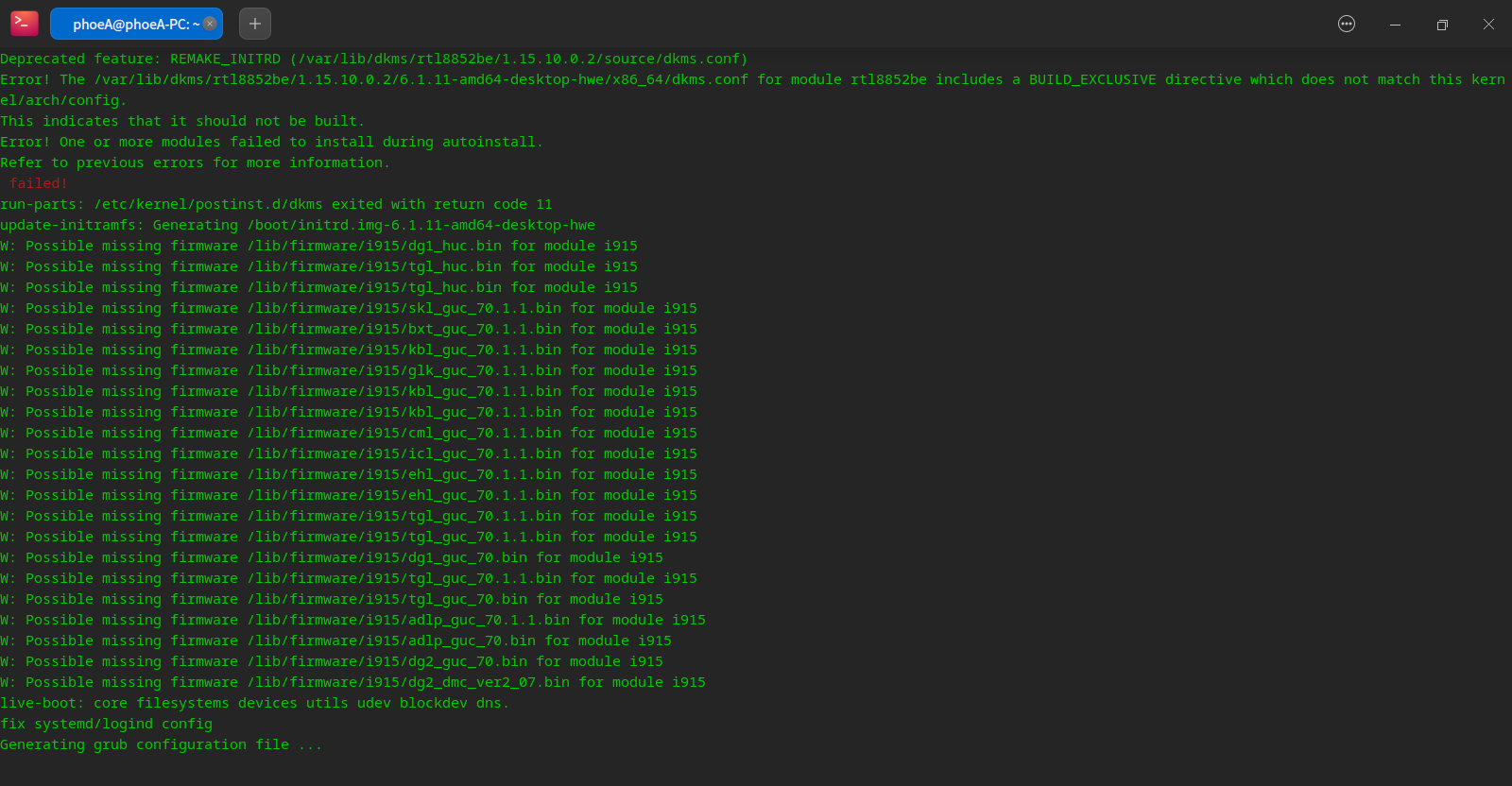Click the adlp_guc_70.1.1.bin warning line

[352, 620]
